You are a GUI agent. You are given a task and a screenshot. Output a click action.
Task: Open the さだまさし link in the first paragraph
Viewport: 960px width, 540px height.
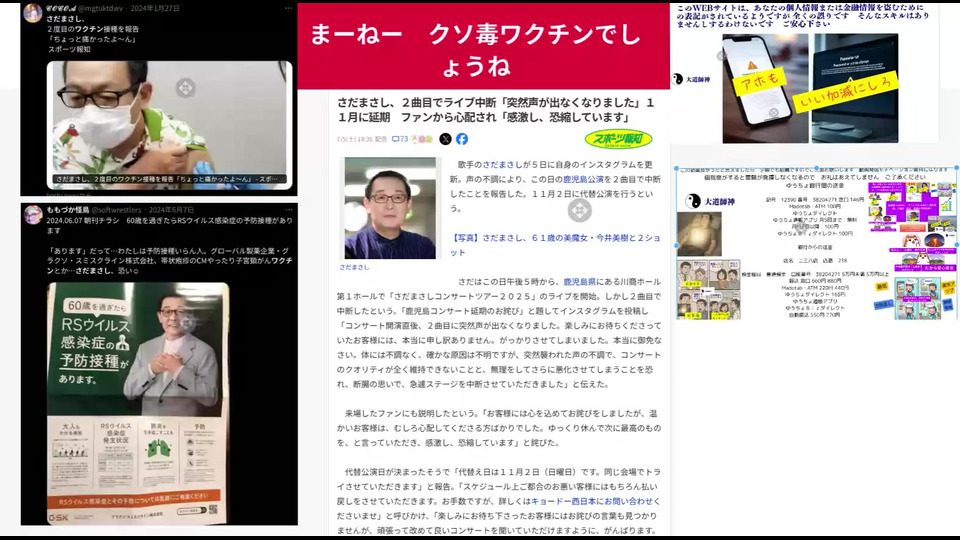point(502,165)
